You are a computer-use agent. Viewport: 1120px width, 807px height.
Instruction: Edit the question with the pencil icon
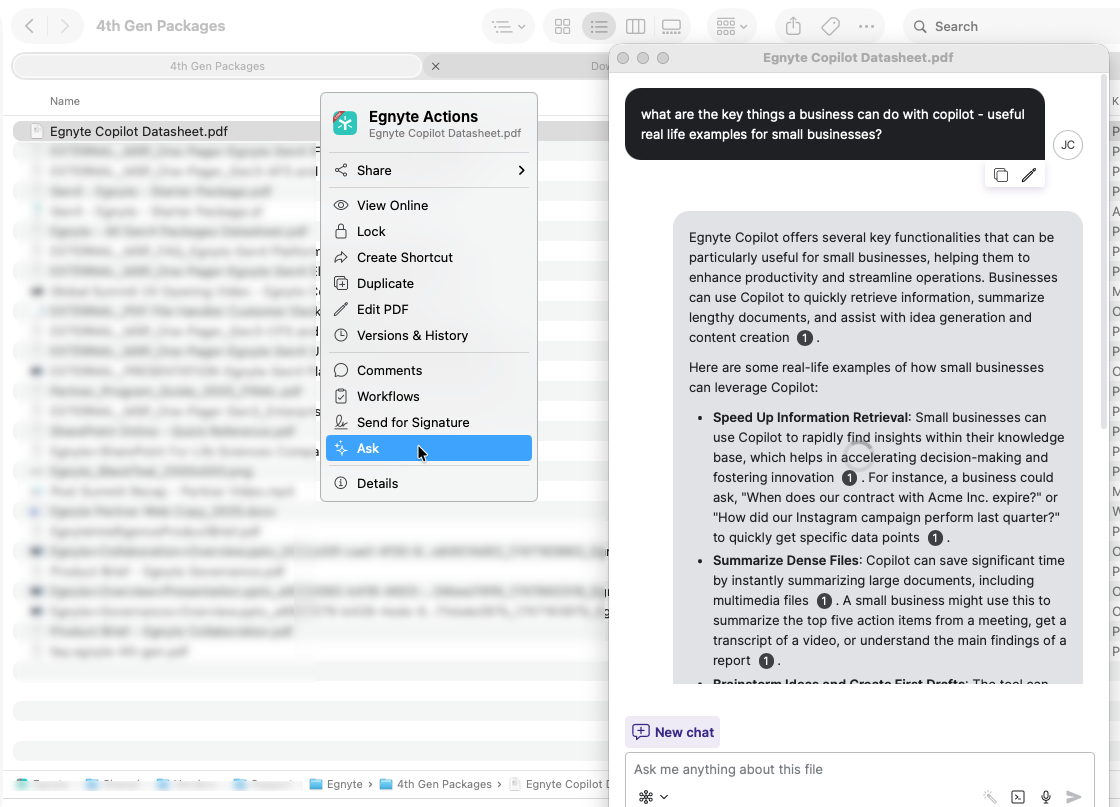(1029, 175)
